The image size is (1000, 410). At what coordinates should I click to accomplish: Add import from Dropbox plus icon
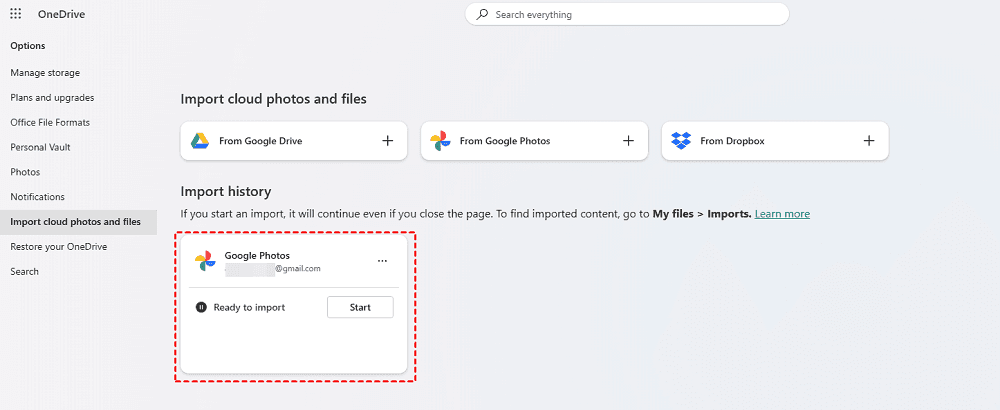[870, 141]
